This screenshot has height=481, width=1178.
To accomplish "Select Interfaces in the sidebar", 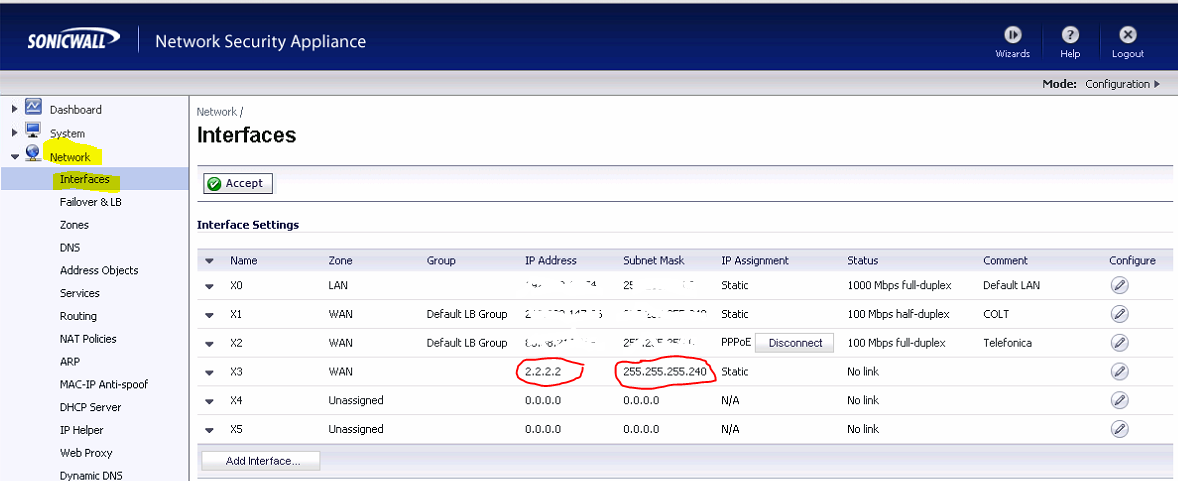I will pos(85,180).
